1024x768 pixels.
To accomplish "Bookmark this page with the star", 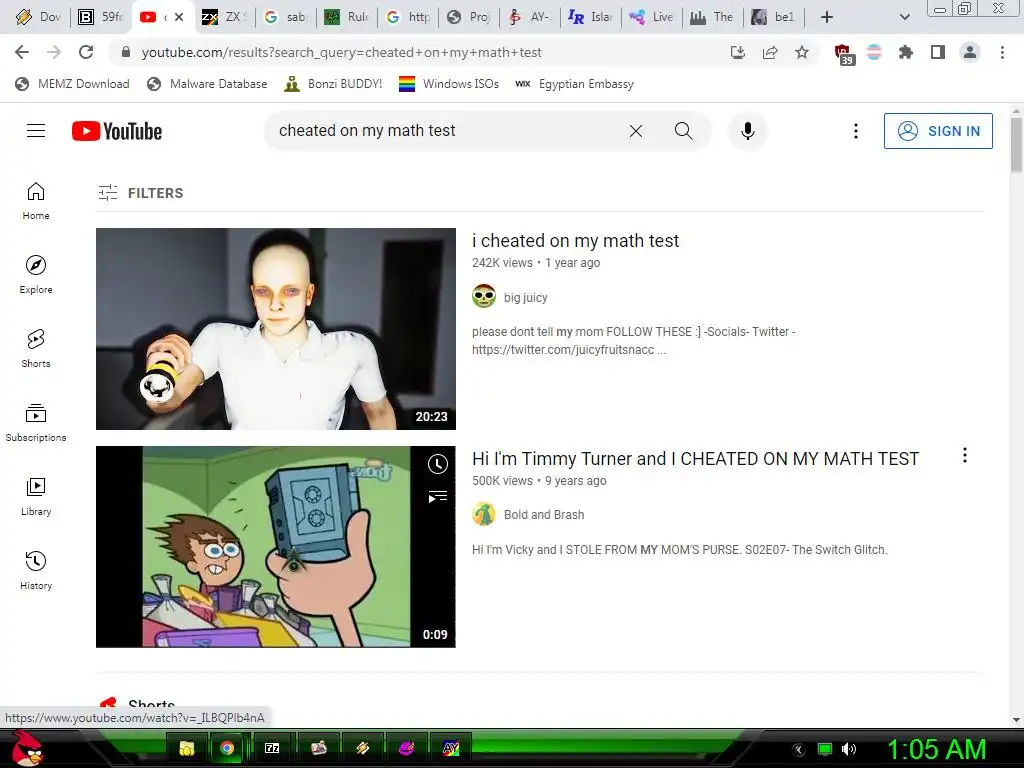I will point(802,52).
